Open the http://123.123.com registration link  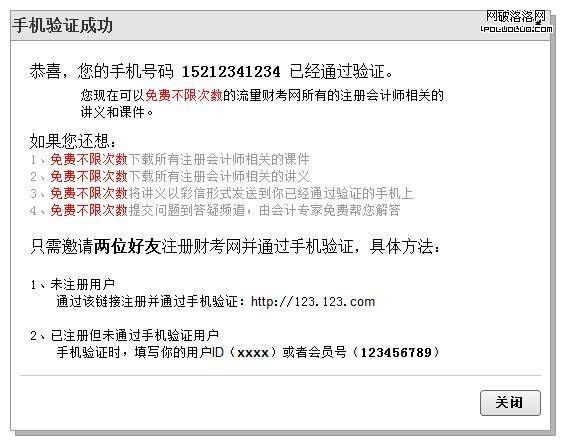point(313,302)
